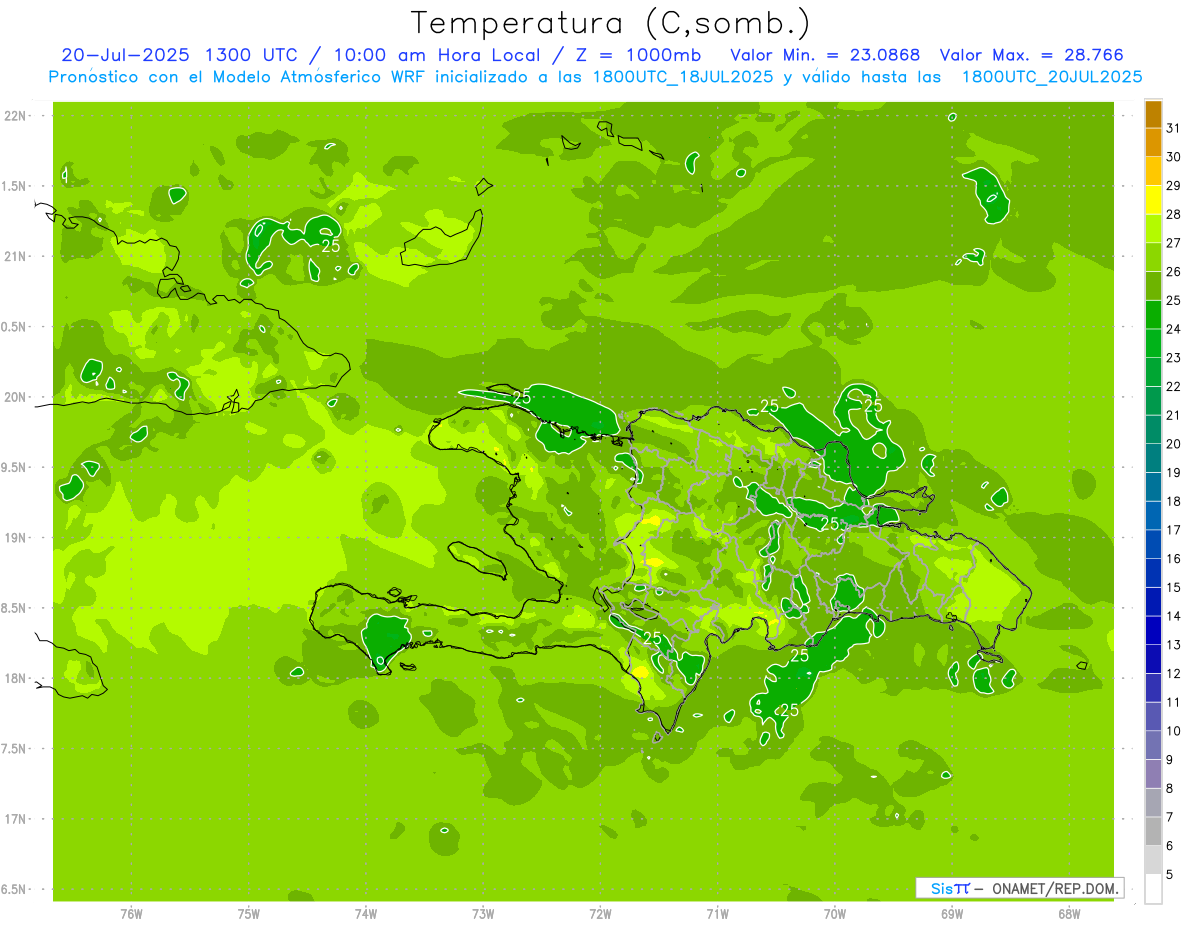The image size is (1200, 927).
Task: Click the "19N" latitude axis label
Action: (15, 538)
